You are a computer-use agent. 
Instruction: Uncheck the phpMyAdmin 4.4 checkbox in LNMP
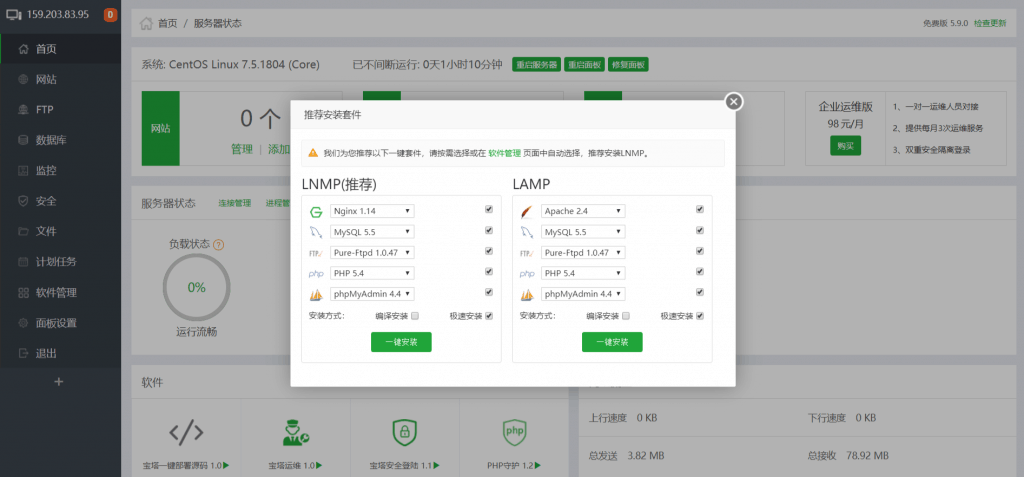[x=489, y=293]
